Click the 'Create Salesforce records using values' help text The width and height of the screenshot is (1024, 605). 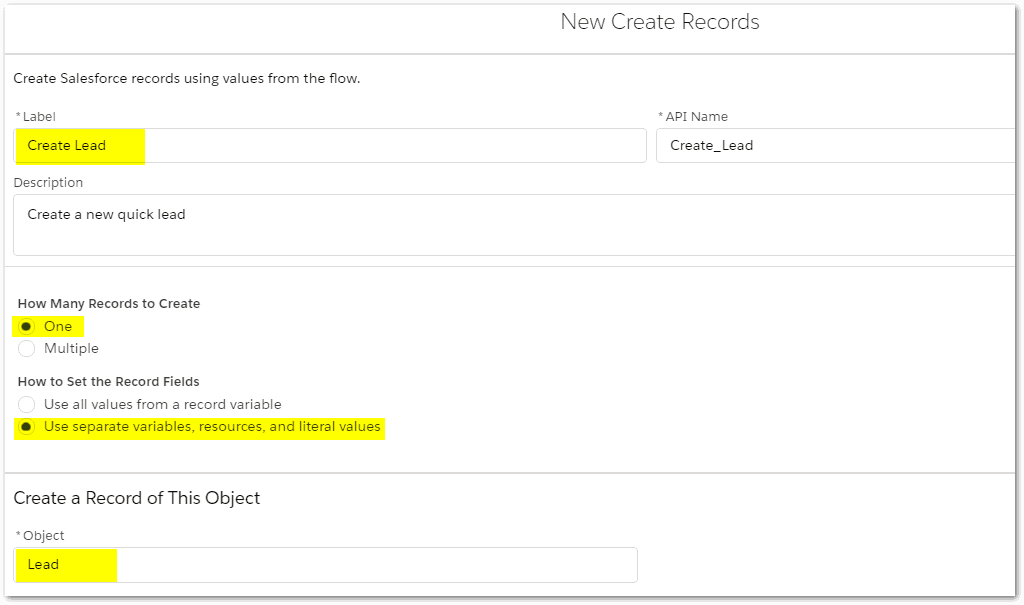[x=187, y=78]
